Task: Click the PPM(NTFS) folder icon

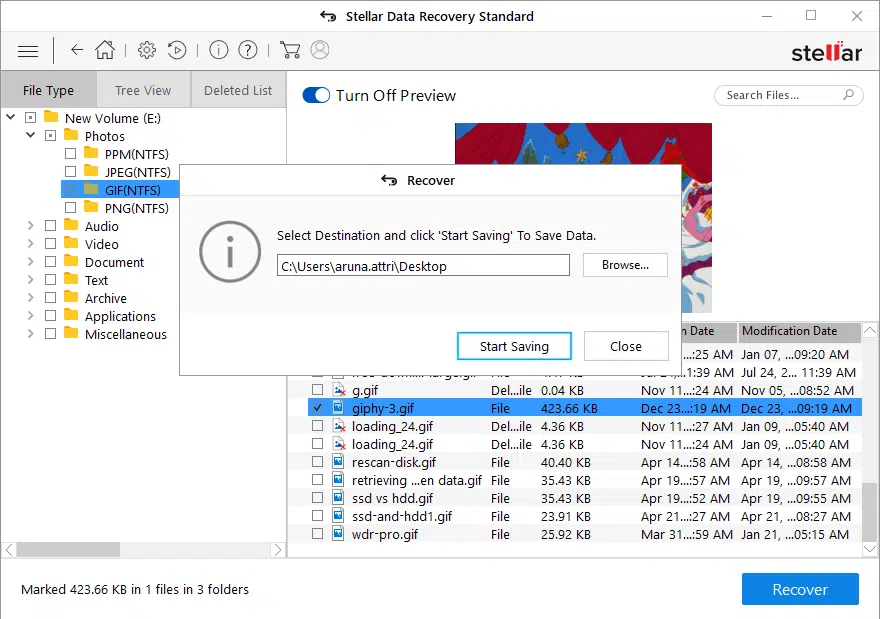Action: pyautogui.click(x=91, y=153)
